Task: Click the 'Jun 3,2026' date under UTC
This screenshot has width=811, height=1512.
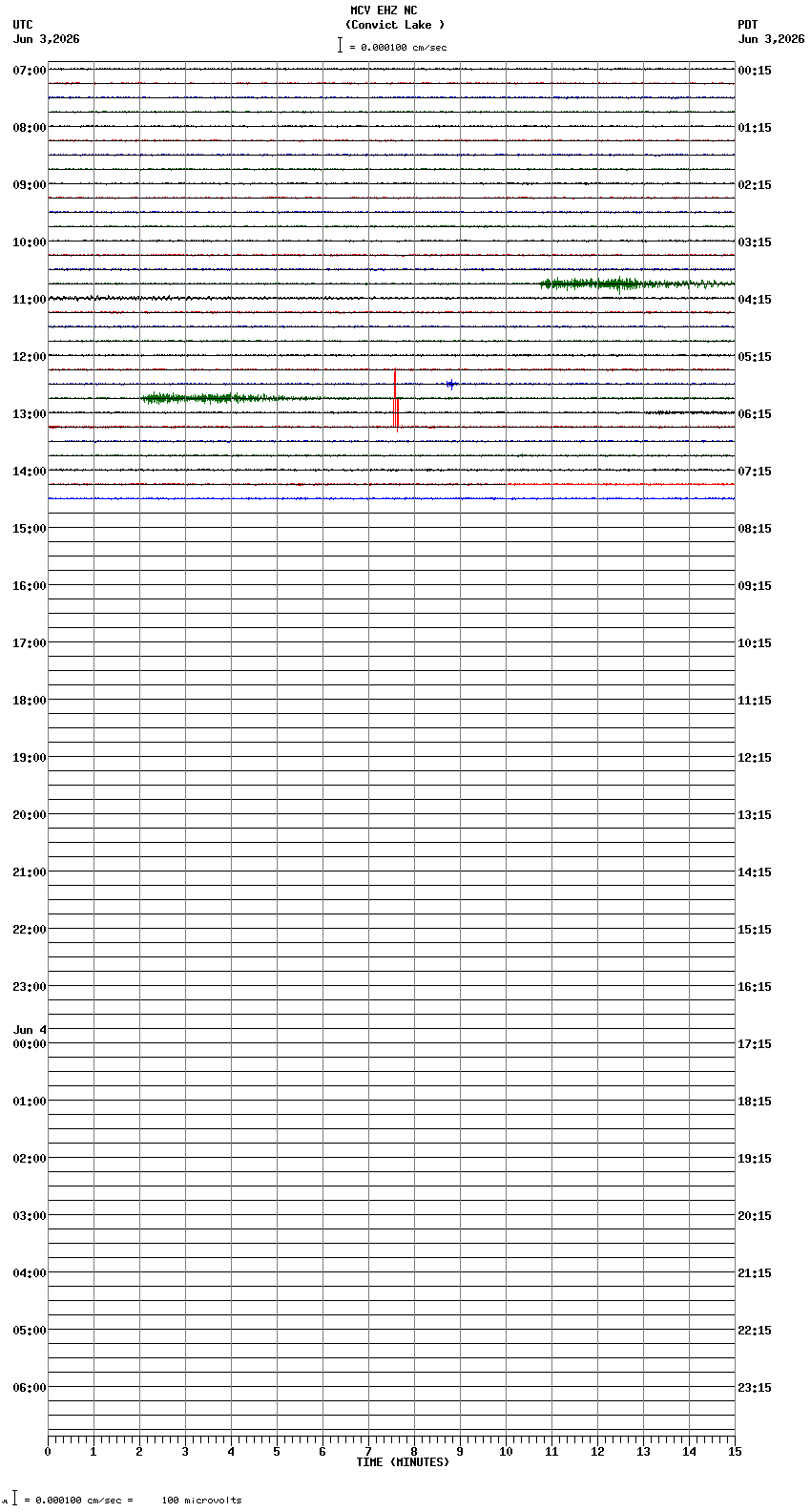Action: [x=46, y=39]
